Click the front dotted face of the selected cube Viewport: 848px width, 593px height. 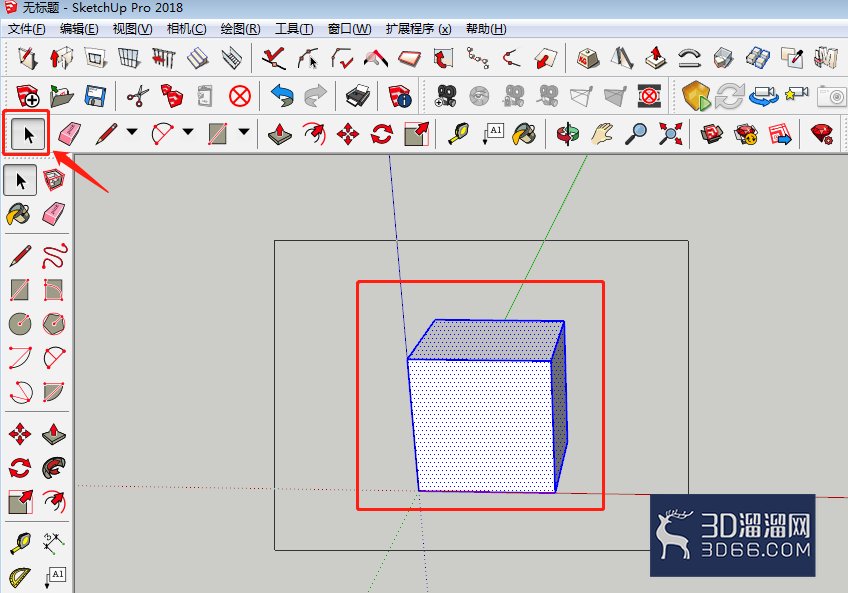484,426
